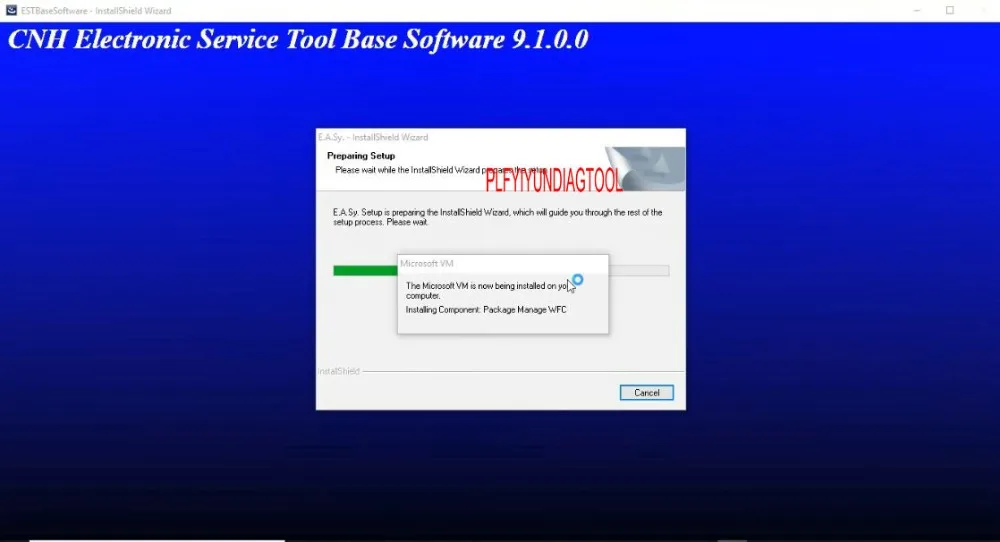Click the 'Preparing Setup' heading text
The height and width of the screenshot is (542, 1000).
click(x=361, y=156)
